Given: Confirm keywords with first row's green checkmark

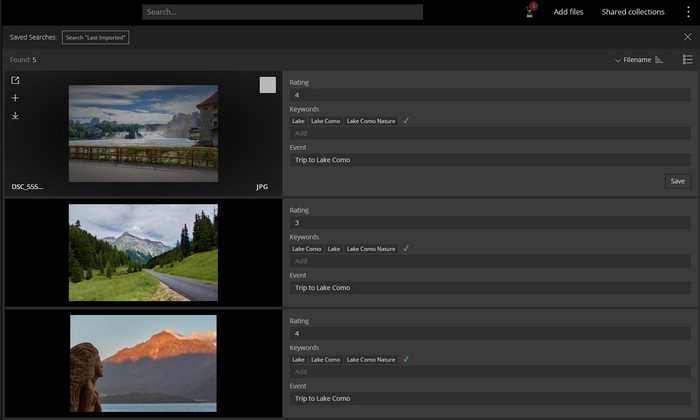Looking at the screenshot, I should coord(406,121).
